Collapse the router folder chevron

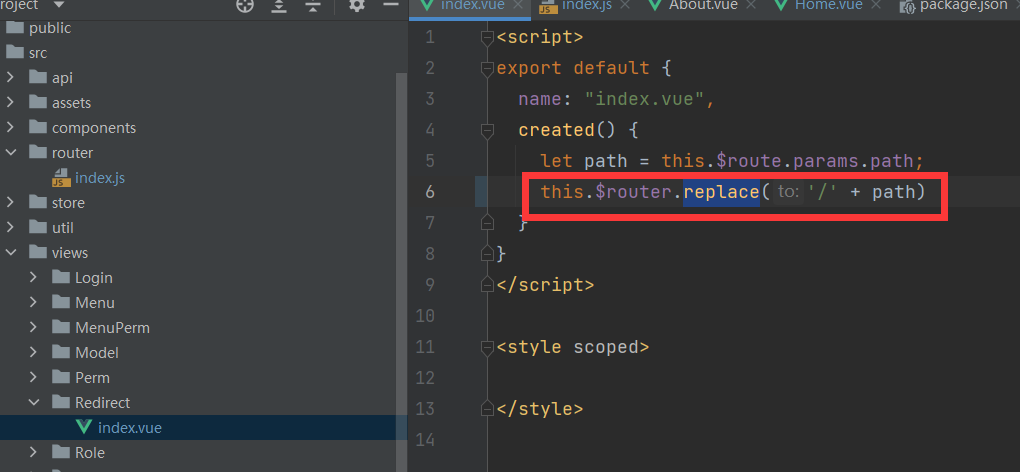point(10,153)
